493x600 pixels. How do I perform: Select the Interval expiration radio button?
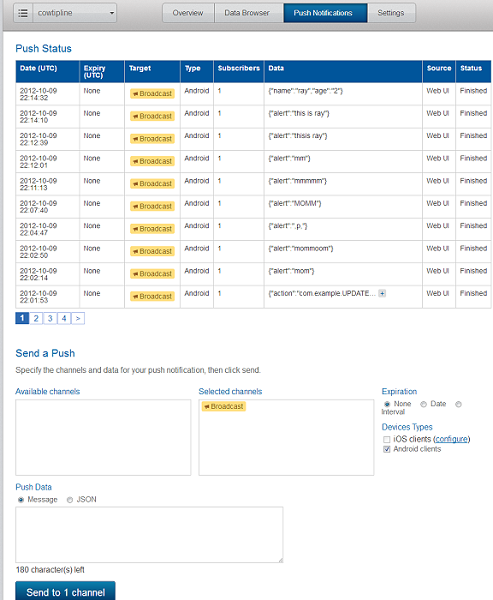tap(458, 404)
